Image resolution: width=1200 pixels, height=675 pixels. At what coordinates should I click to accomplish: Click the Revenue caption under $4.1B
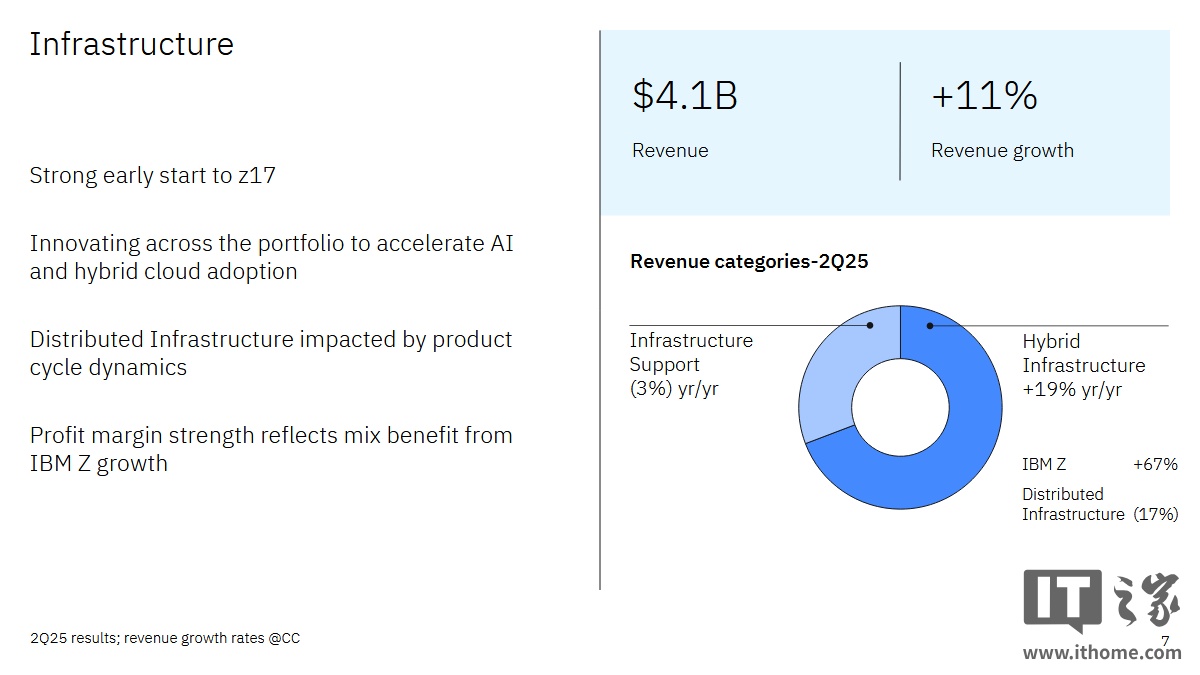pyautogui.click(x=670, y=151)
